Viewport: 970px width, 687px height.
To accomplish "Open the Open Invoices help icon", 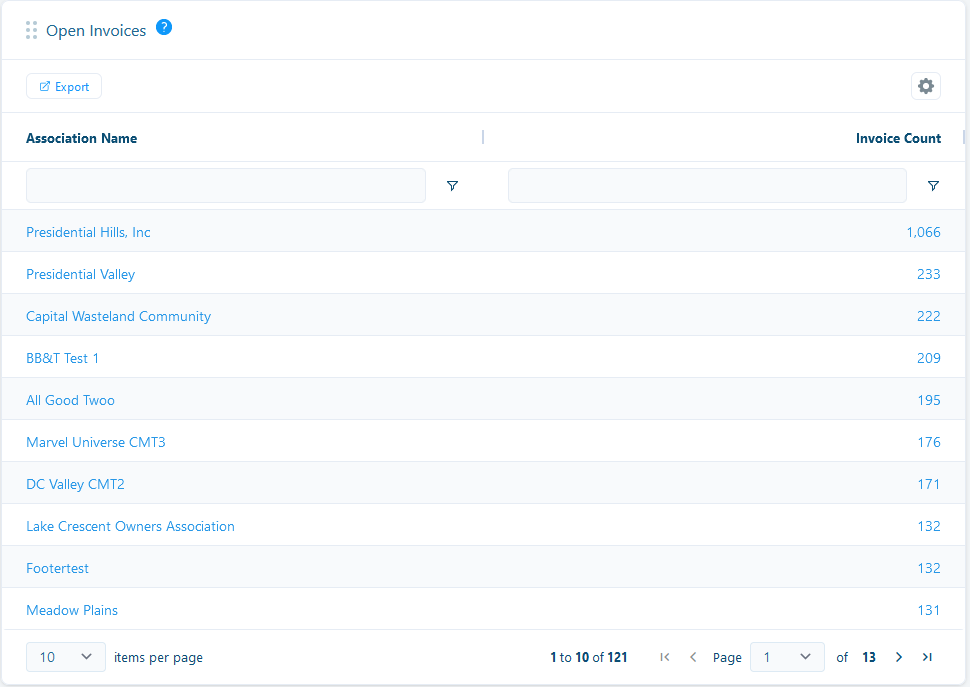I will coord(164,27).
